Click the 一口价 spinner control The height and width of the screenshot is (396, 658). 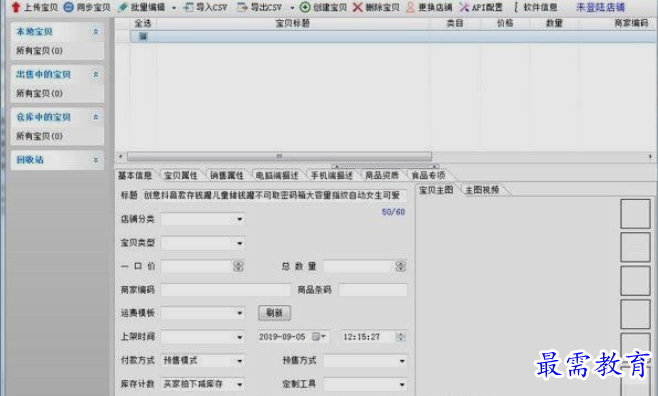point(238,266)
